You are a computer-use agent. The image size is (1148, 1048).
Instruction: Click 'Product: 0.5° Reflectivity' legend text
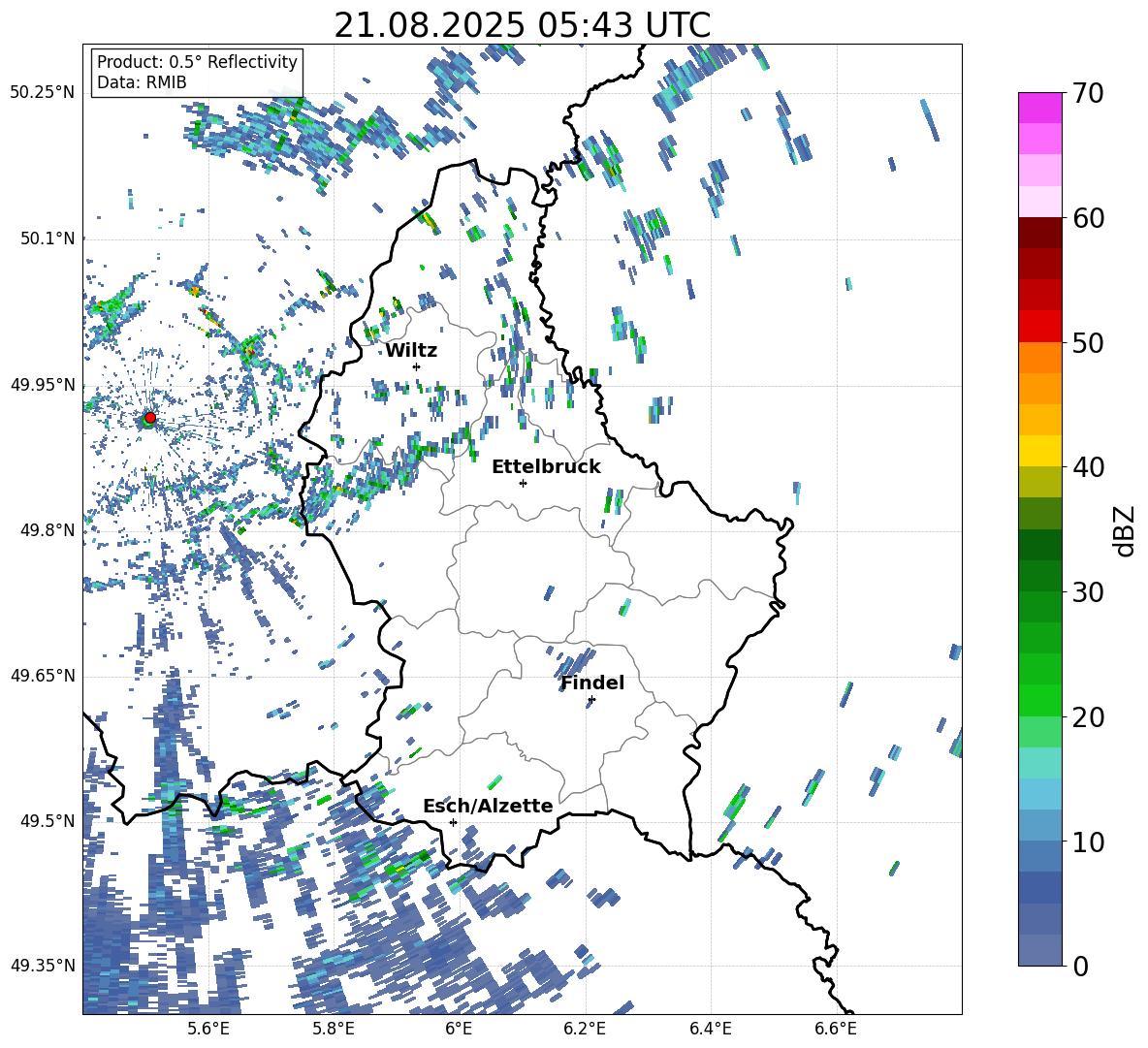[x=197, y=61]
